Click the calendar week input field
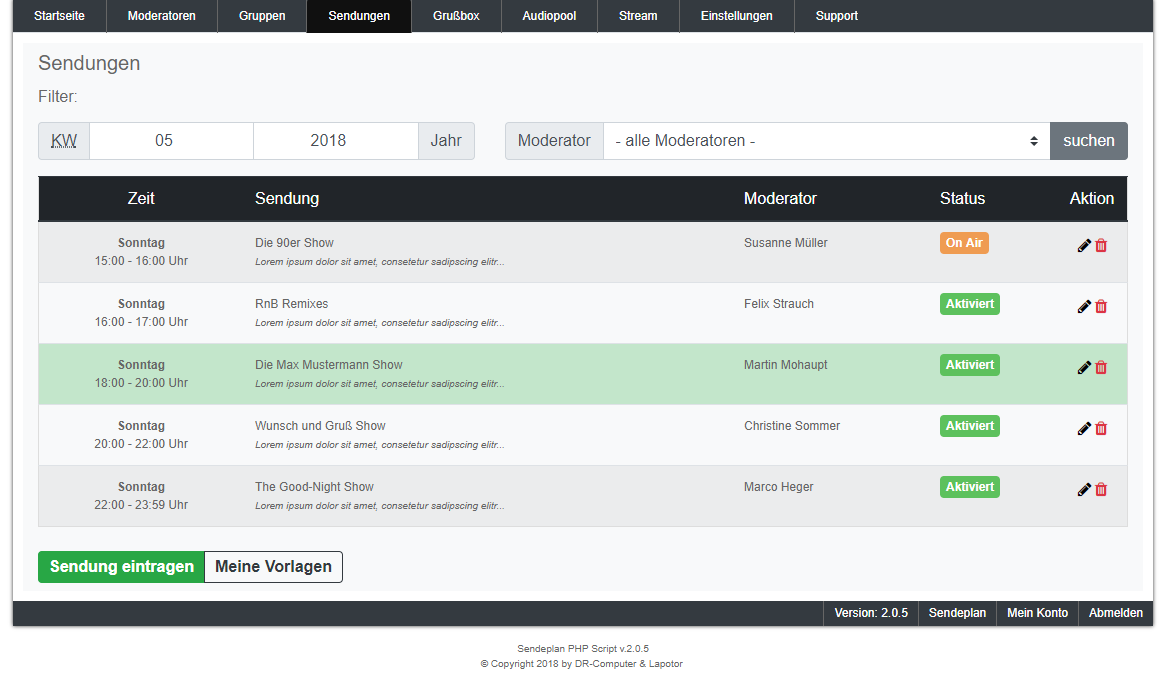The height and width of the screenshot is (681, 1166). 171,141
